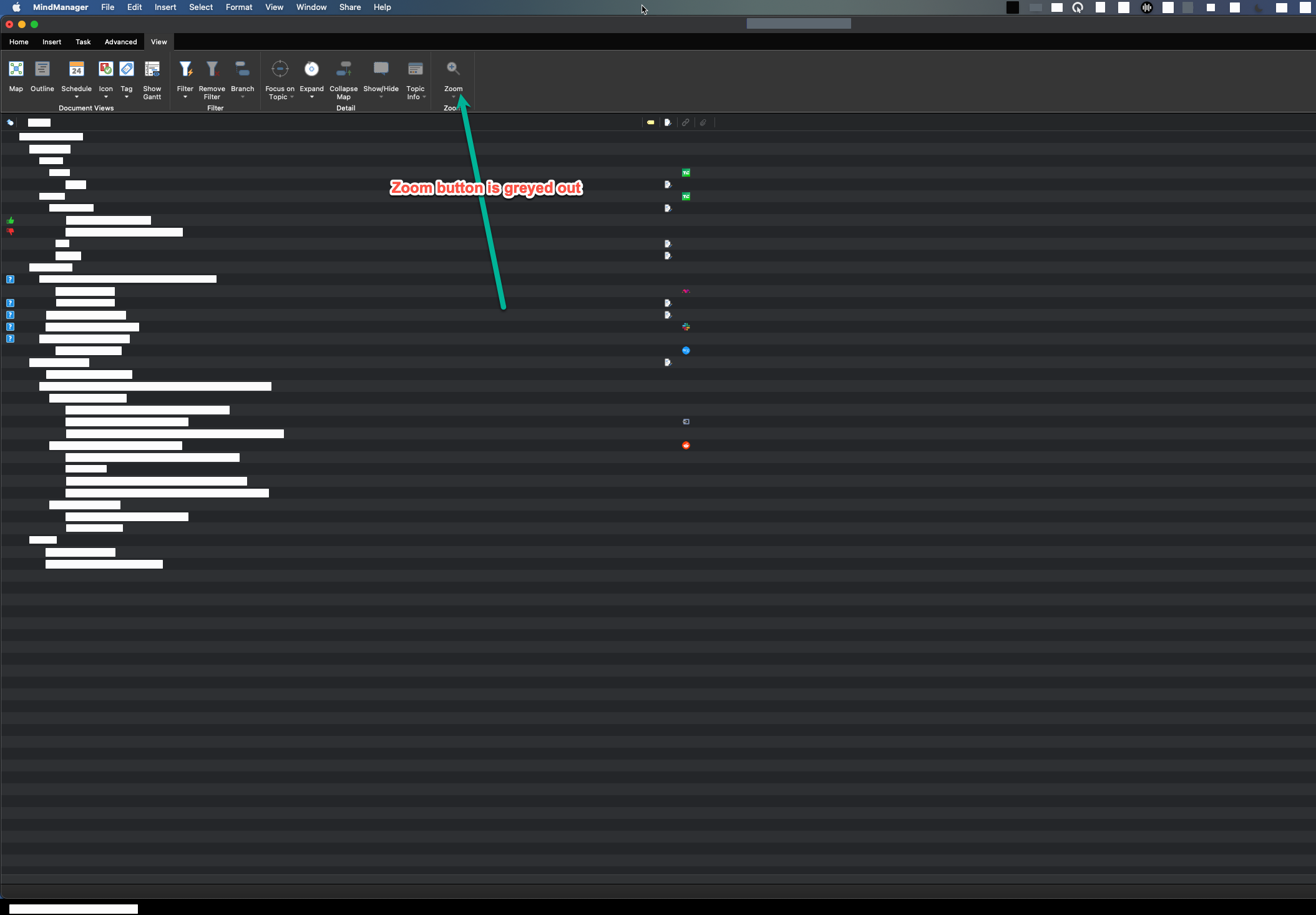1316x915 pixels.
Task: Open the Expand dropdown arrow
Action: coord(312,97)
